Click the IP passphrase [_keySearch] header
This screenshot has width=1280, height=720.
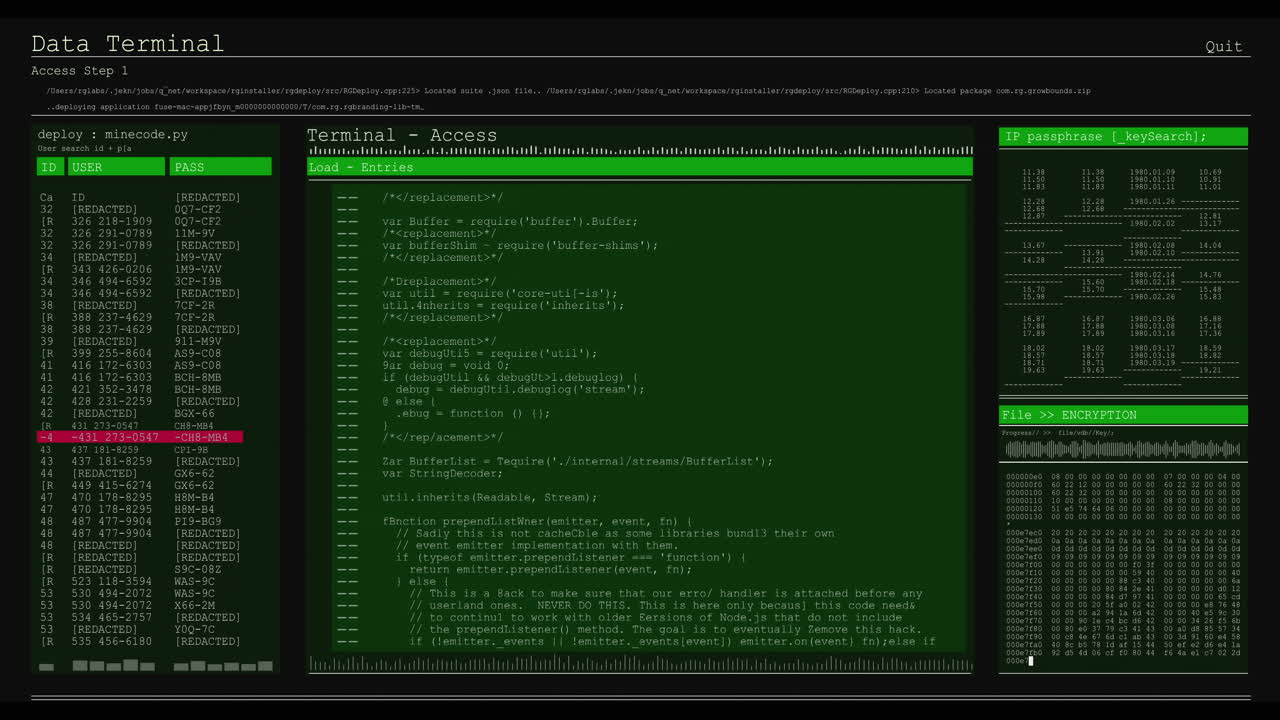tap(1122, 136)
